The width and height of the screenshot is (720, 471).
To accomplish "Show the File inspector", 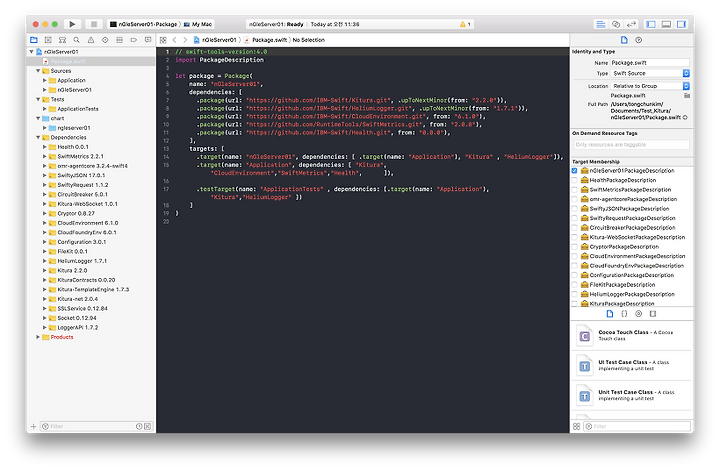I will [x=624, y=40].
